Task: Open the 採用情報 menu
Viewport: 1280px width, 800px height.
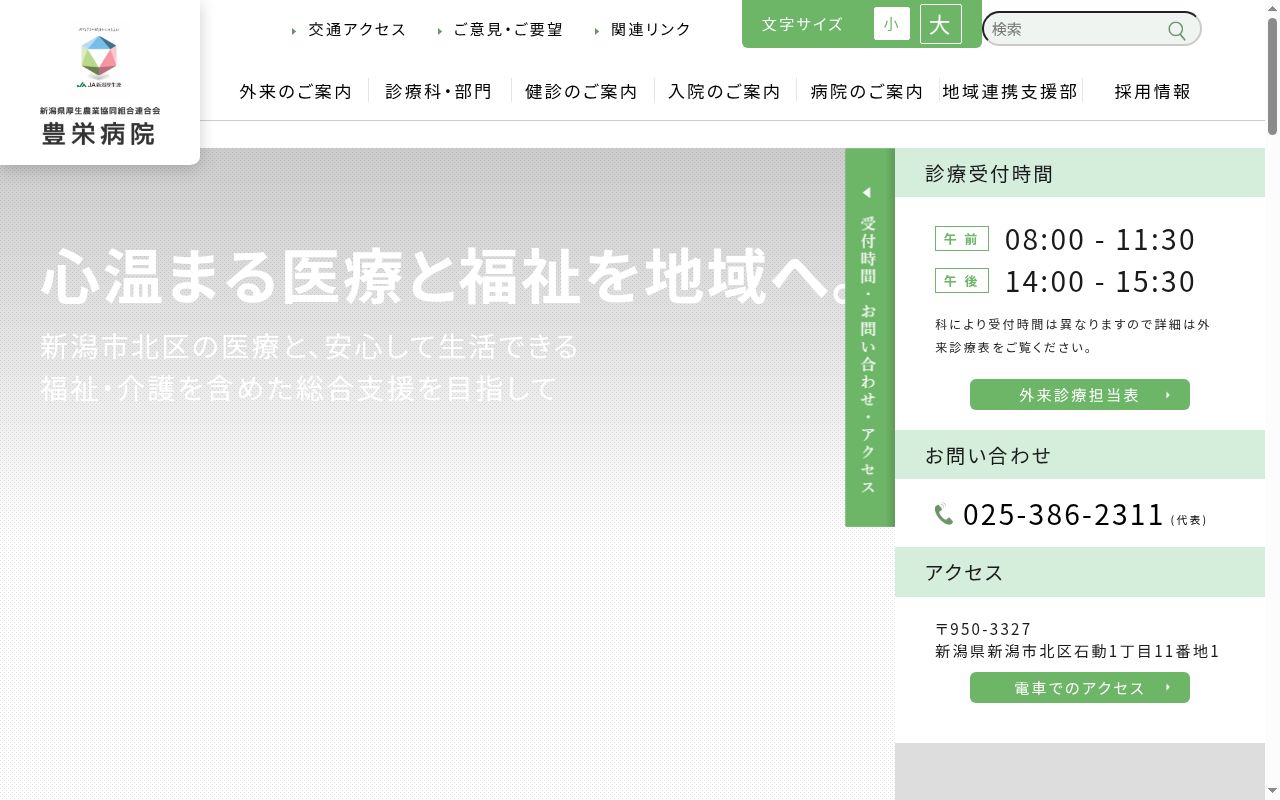Action: 1153,91
